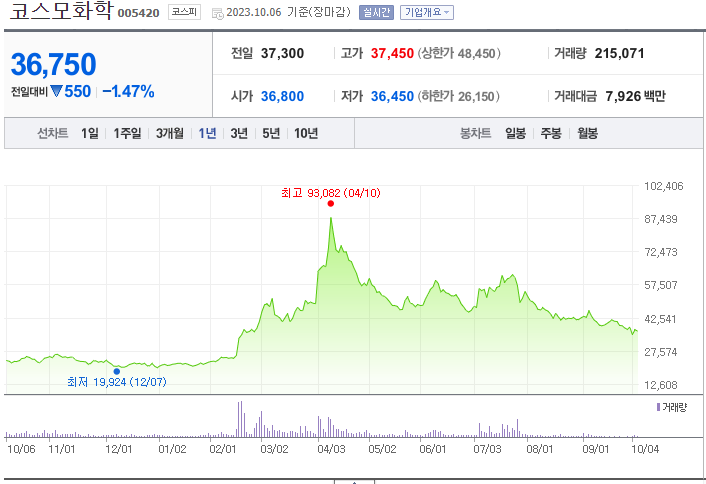Click the blue 최저 low marker dot
Viewport: 706px width, 484px height.
click(117, 371)
